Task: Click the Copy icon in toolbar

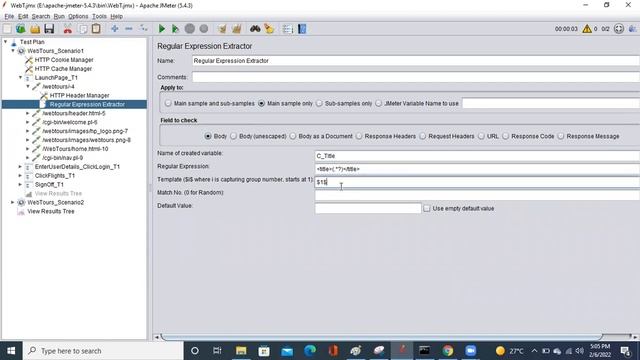Action: [x=83, y=29]
